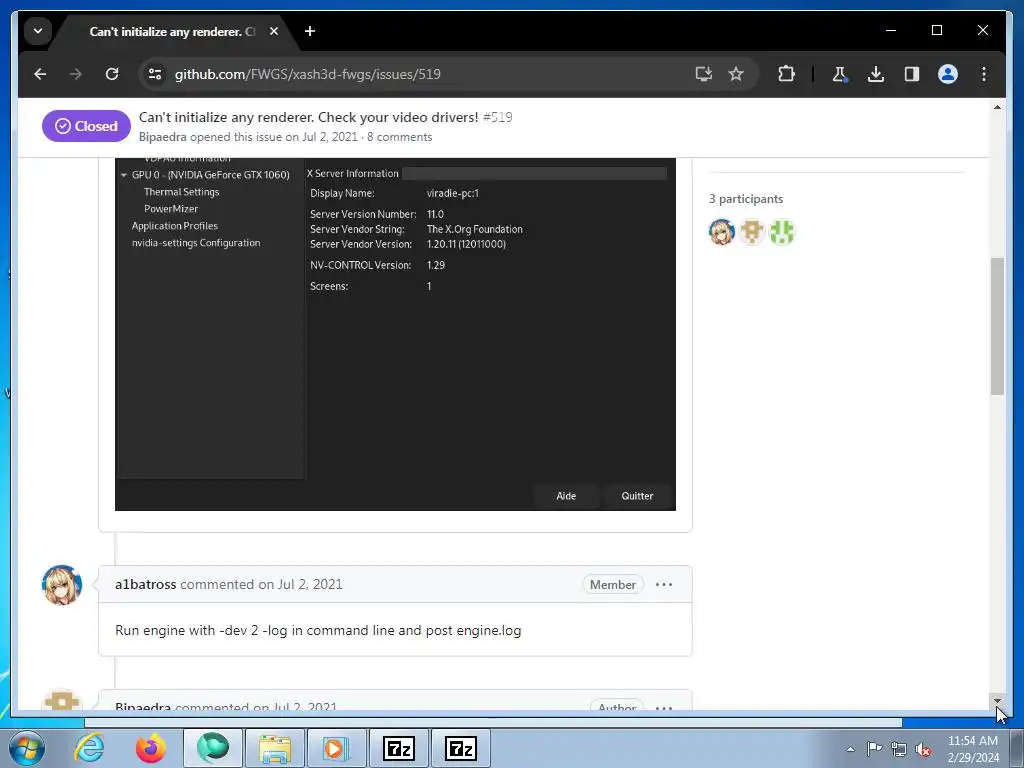Reload the GitHub issue page
1024x768 pixels.
[x=112, y=74]
